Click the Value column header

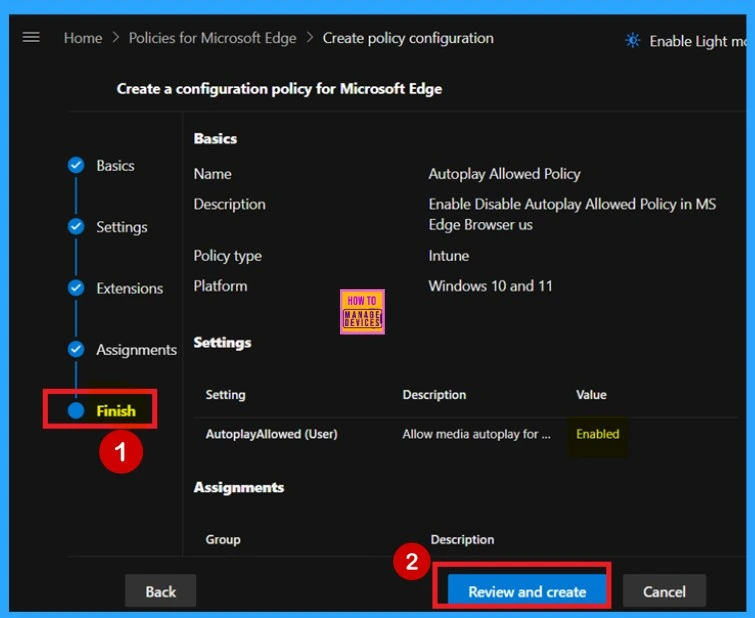pyautogui.click(x=591, y=394)
